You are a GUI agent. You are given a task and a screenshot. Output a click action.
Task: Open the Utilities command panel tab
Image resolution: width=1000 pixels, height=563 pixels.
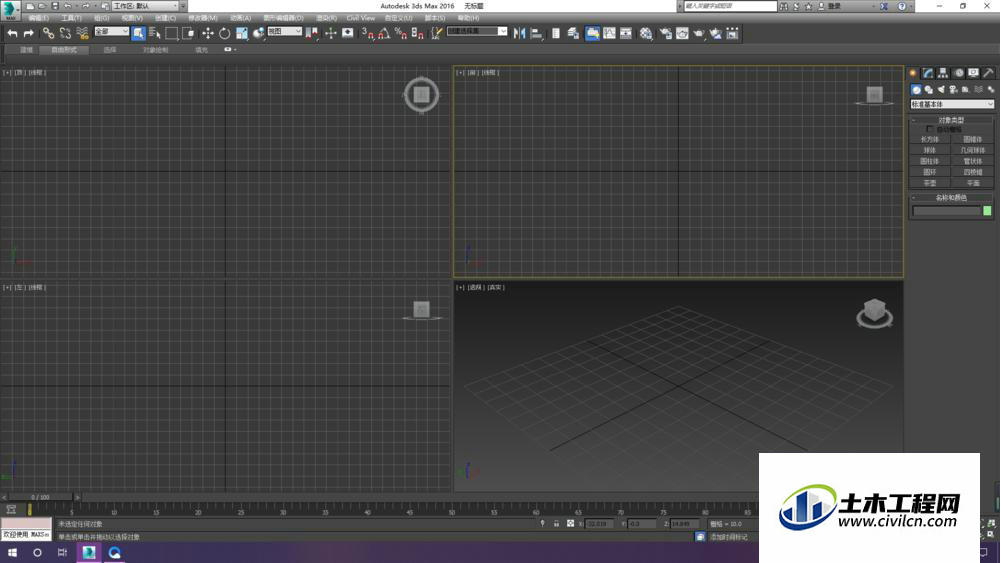988,73
